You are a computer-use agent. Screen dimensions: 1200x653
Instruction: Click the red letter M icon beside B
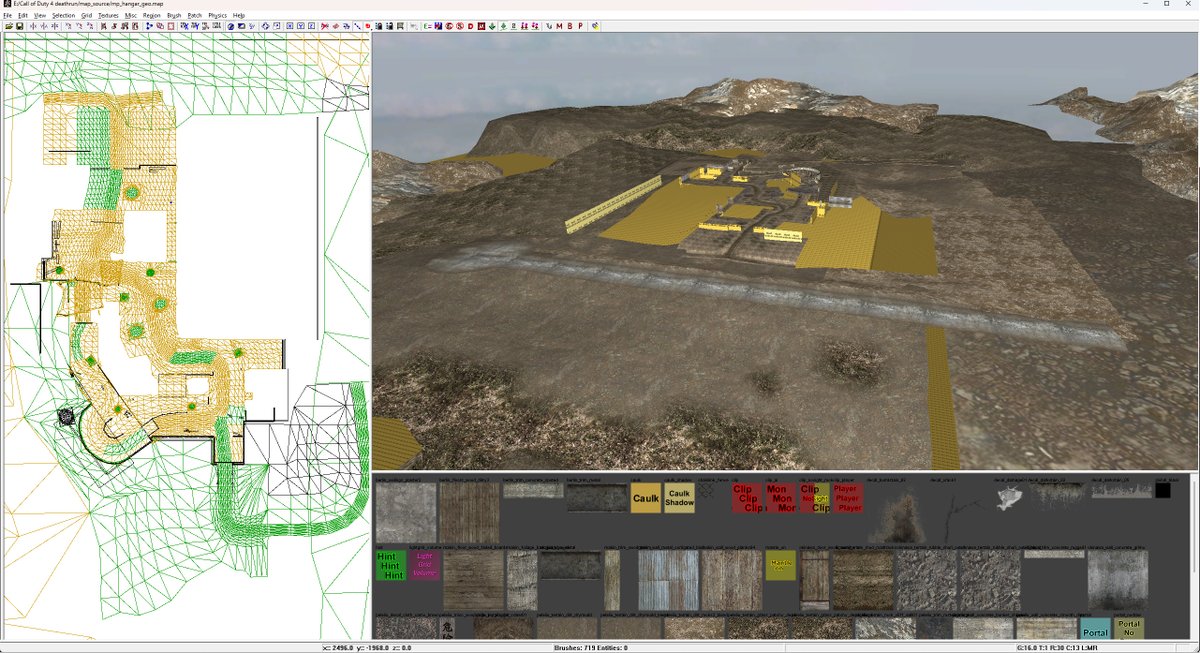pyautogui.click(x=559, y=26)
